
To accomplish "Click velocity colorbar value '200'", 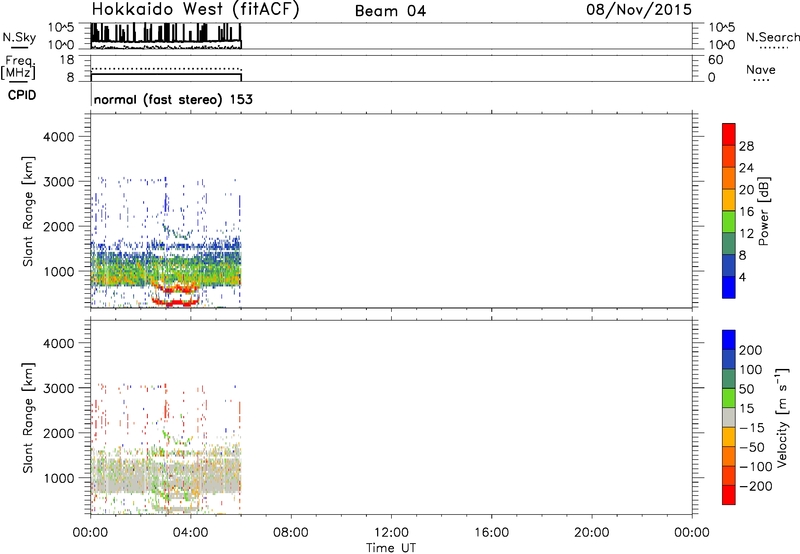I will tap(751, 350).
